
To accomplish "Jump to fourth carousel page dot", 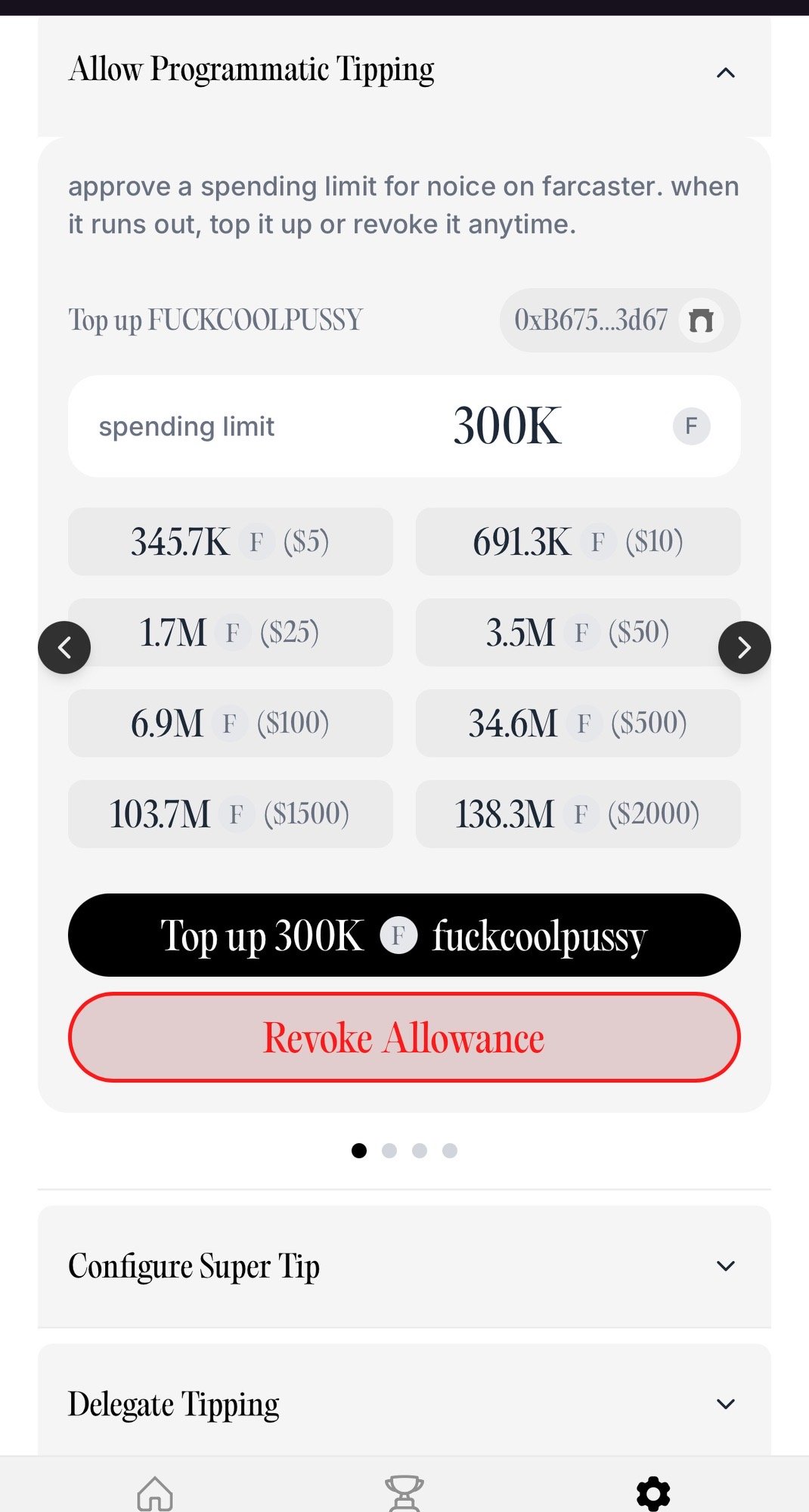I will 450,1151.
